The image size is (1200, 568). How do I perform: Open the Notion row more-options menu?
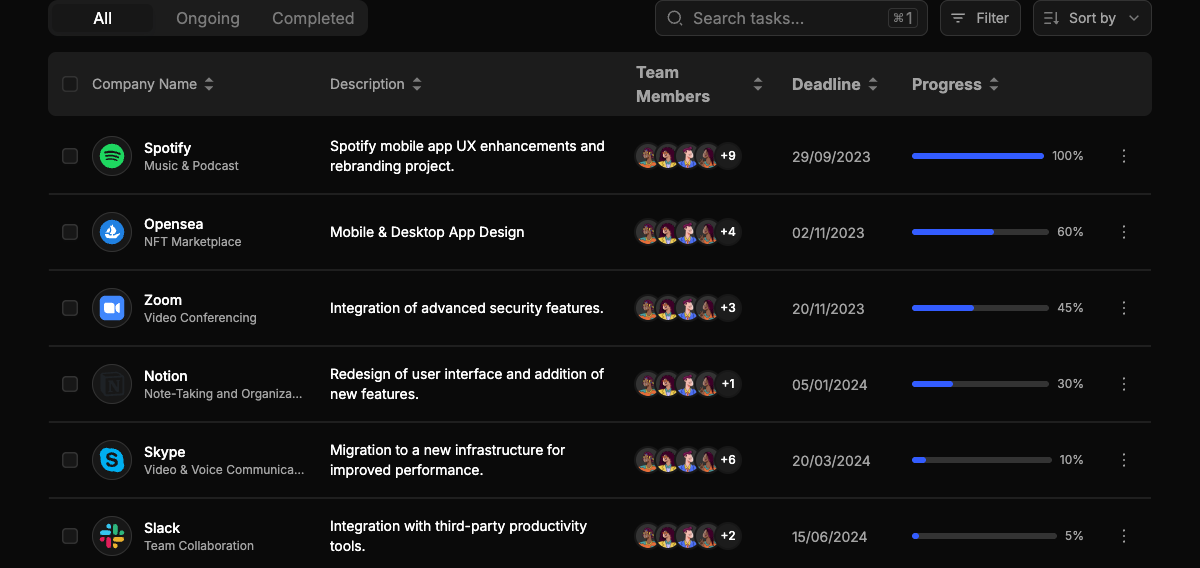[x=1124, y=384]
